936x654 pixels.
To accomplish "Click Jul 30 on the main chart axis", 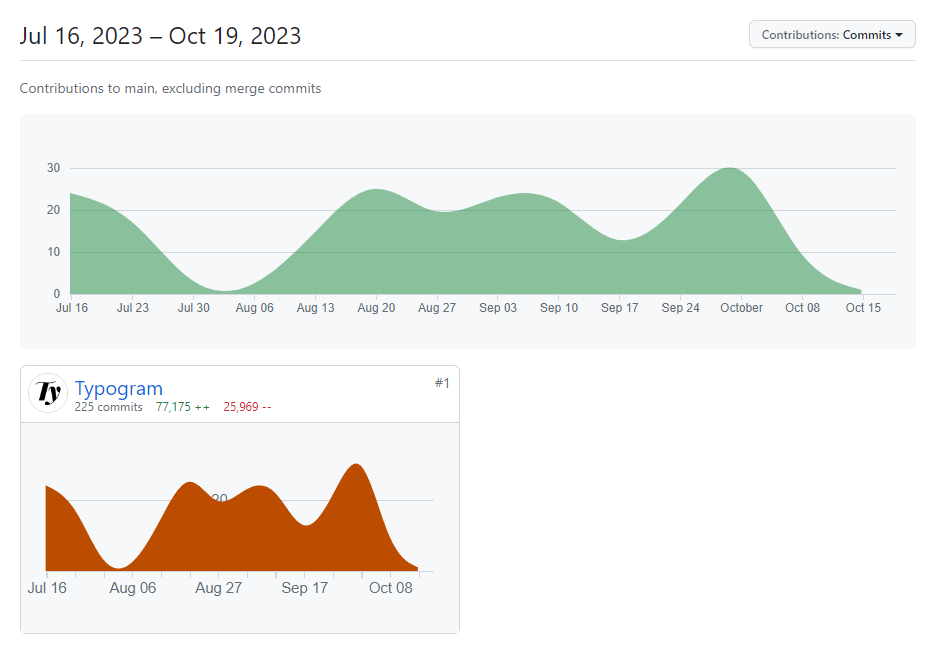I will 194,308.
